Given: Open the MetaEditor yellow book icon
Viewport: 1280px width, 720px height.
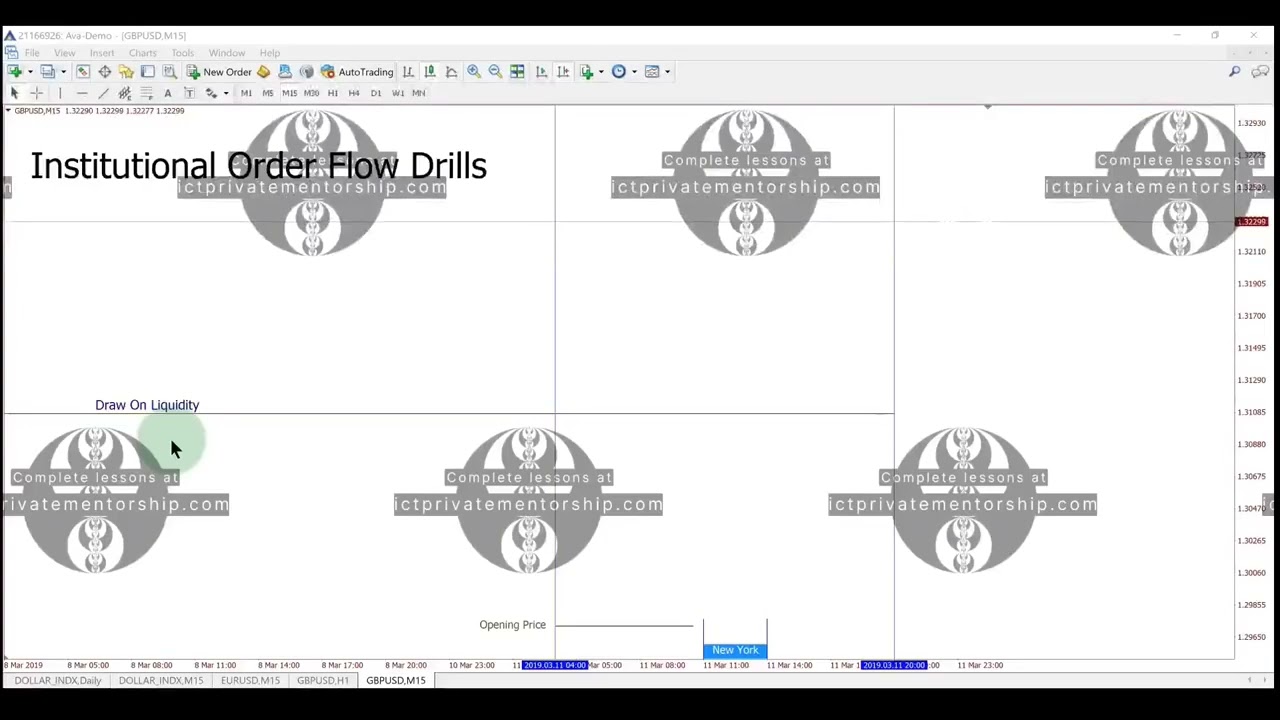Looking at the screenshot, I should pyautogui.click(x=263, y=72).
